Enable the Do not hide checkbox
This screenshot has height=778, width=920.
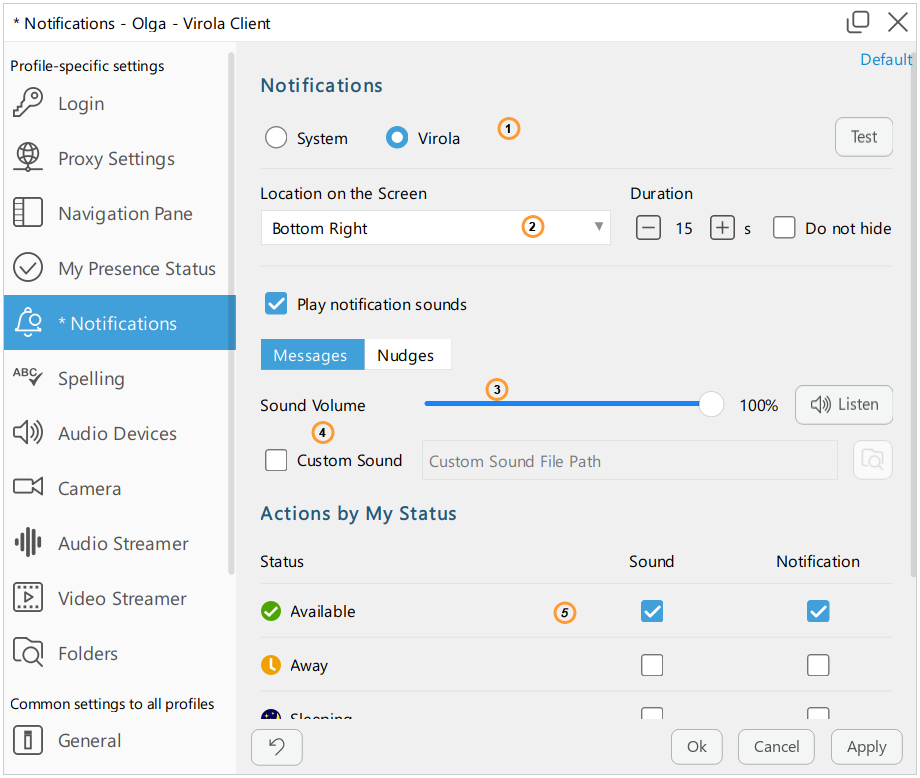(784, 228)
